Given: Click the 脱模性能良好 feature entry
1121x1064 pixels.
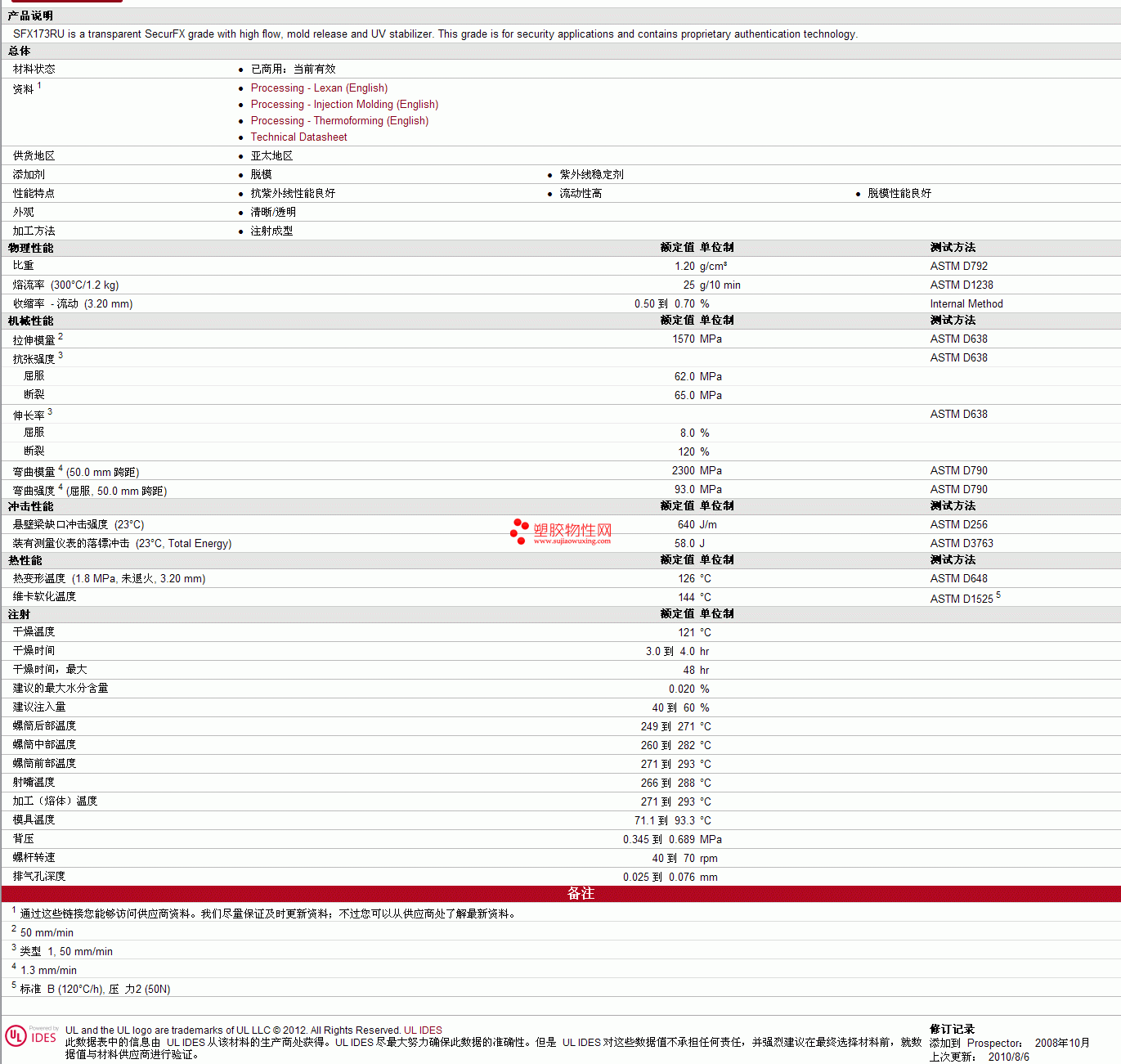Looking at the screenshot, I should (x=899, y=194).
